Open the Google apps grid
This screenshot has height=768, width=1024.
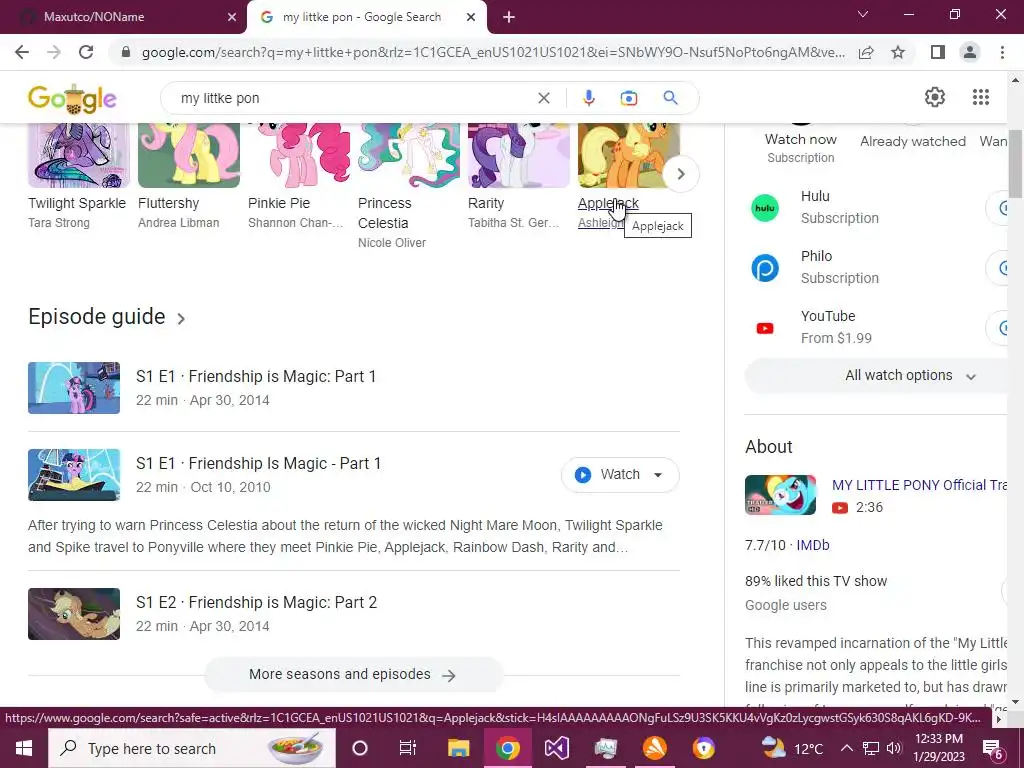(980, 97)
